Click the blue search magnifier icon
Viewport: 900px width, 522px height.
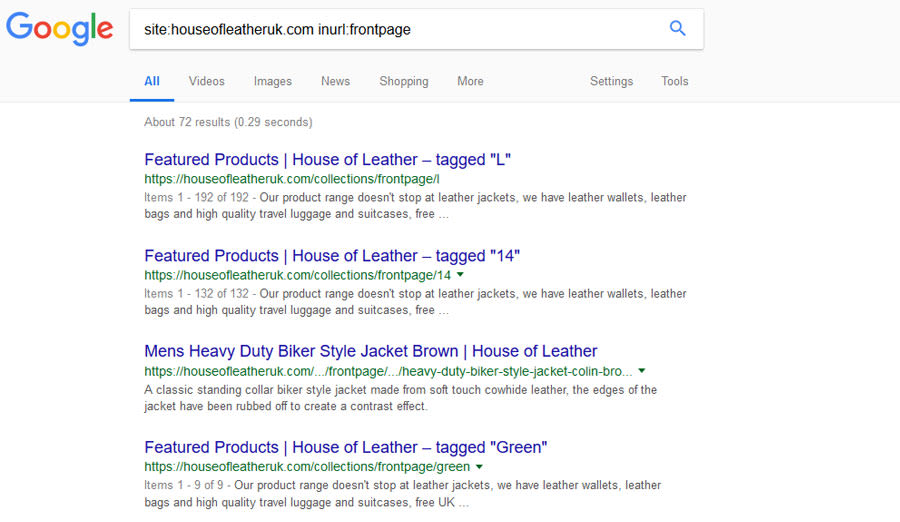coord(677,29)
